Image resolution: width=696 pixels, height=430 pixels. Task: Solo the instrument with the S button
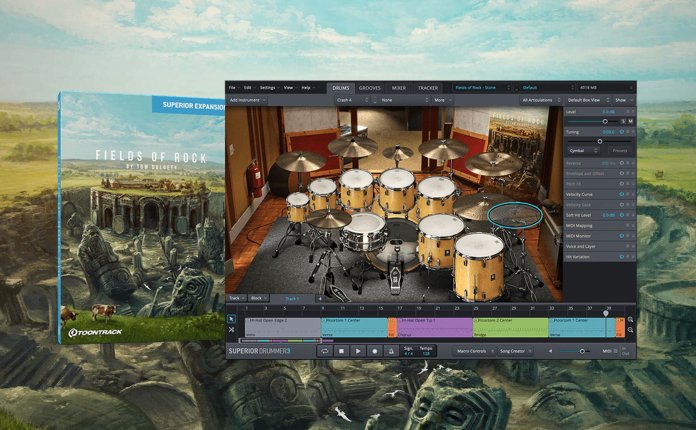623,121
